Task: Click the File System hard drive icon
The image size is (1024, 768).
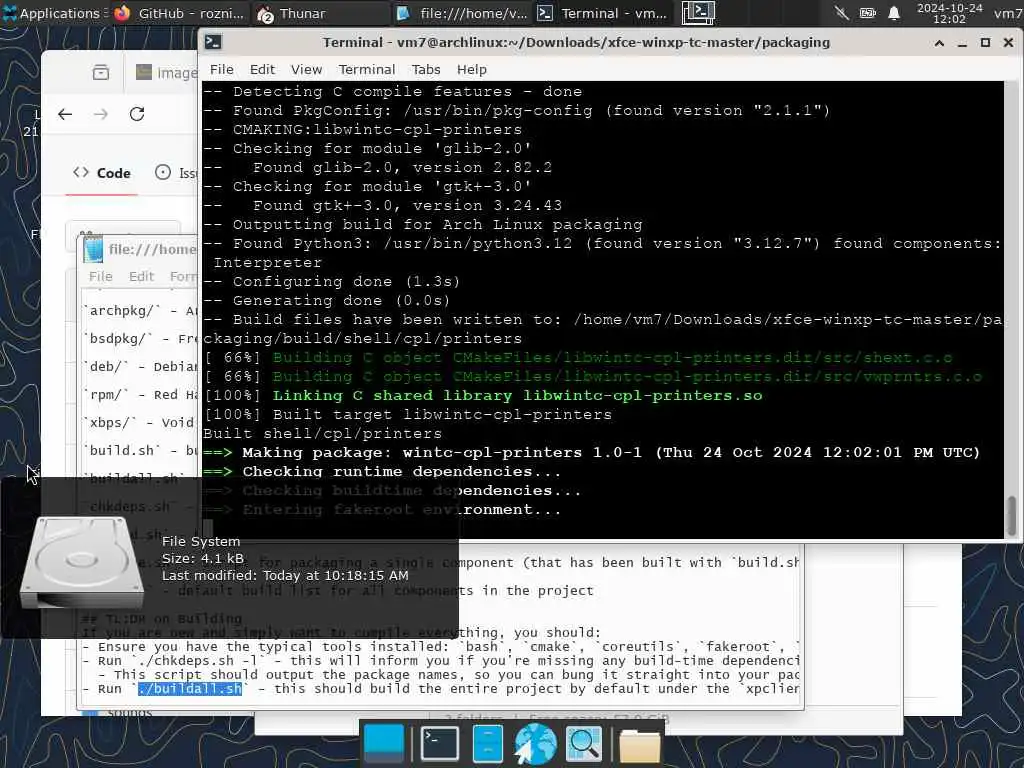Action: coord(82,562)
